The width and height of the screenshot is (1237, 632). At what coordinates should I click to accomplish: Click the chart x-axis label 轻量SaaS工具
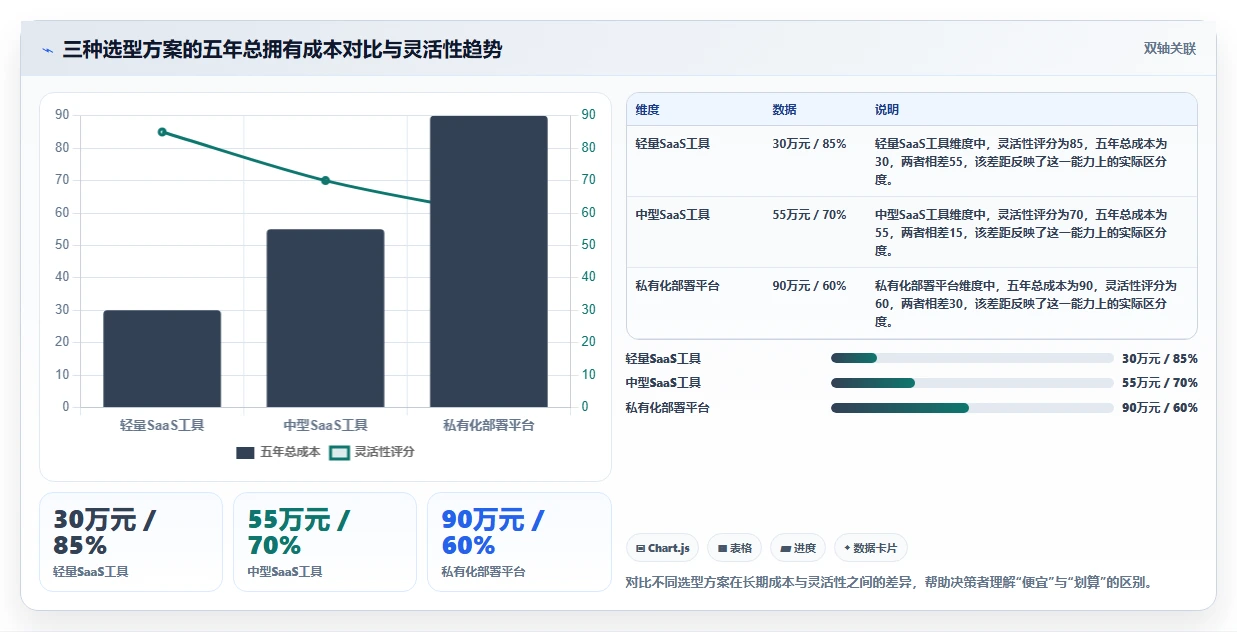tap(162, 425)
